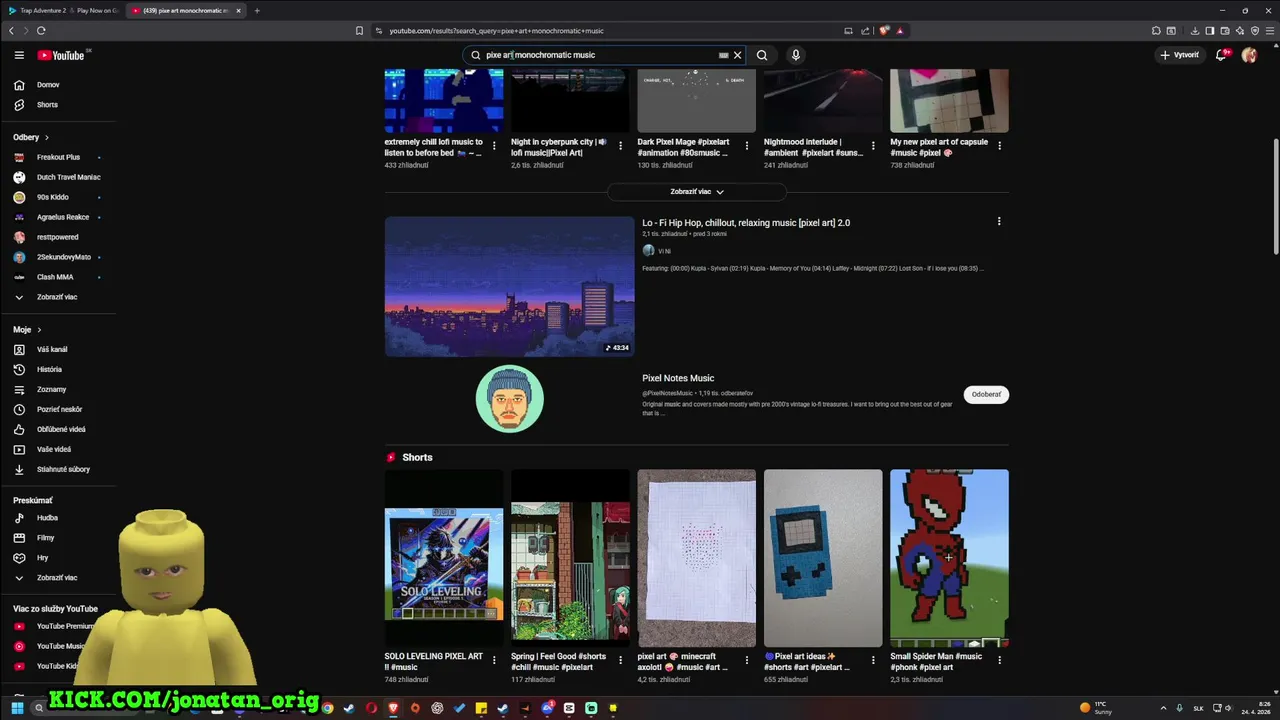This screenshot has height=720, width=1280.
Task: Open options for My new pixel art video
Action: point(999,146)
